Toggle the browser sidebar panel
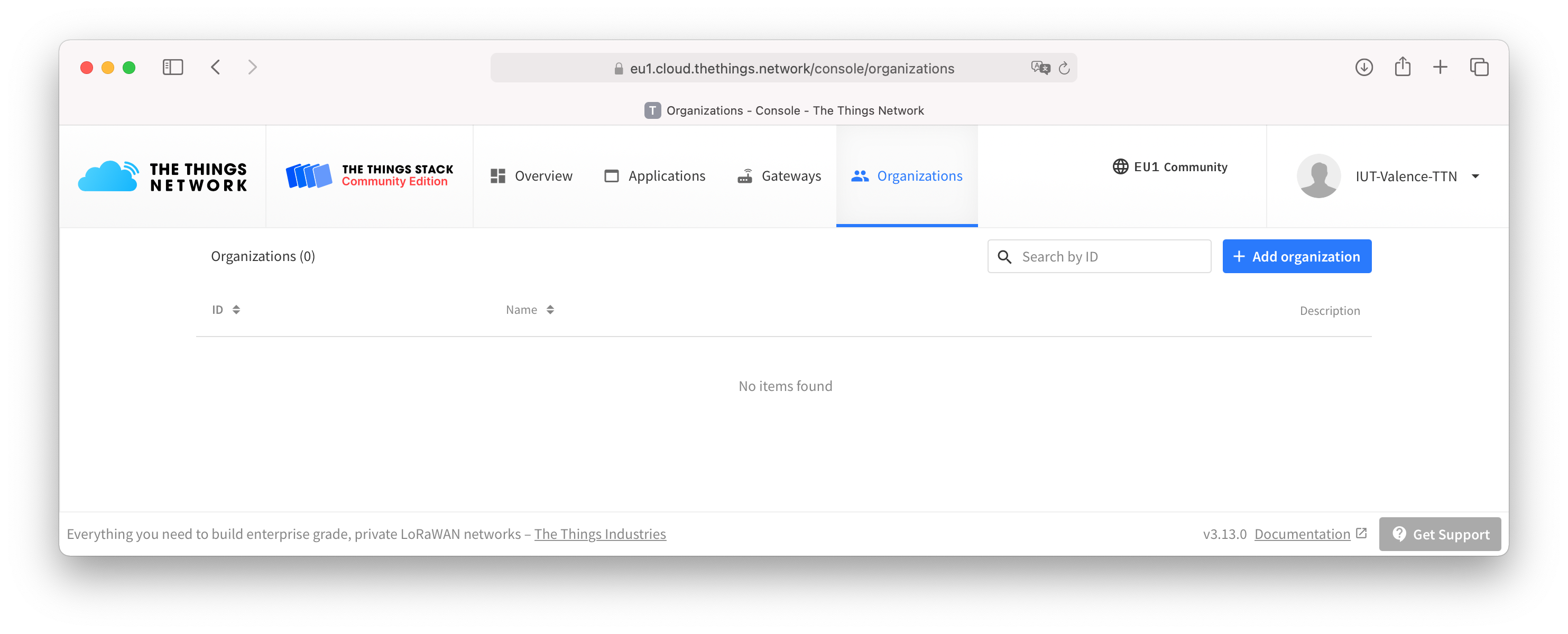This screenshot has height=634, width=1568. click(x=172, y=67)
